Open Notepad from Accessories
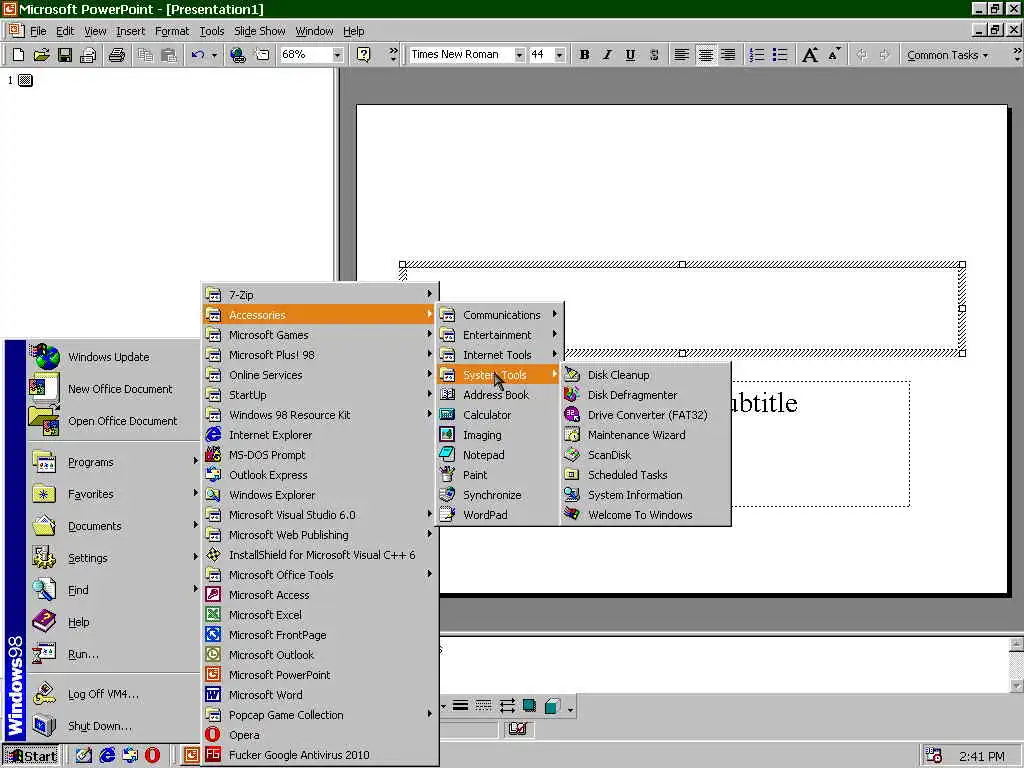The width and height of the screenshot is (1024, 768). (x=499, y=455)
